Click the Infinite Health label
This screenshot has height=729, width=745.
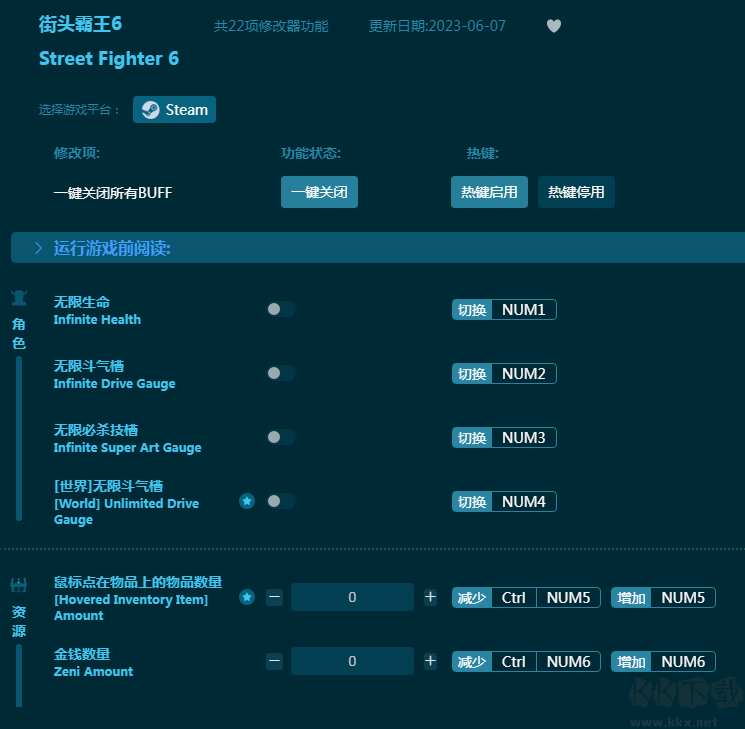(97, 319)
